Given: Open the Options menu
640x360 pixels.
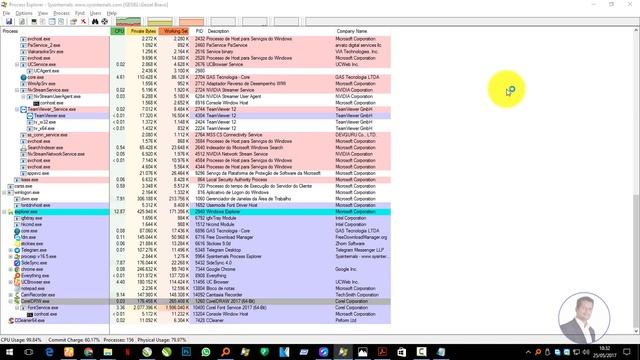Looking at the screenshot, I should tap(24, 13).
